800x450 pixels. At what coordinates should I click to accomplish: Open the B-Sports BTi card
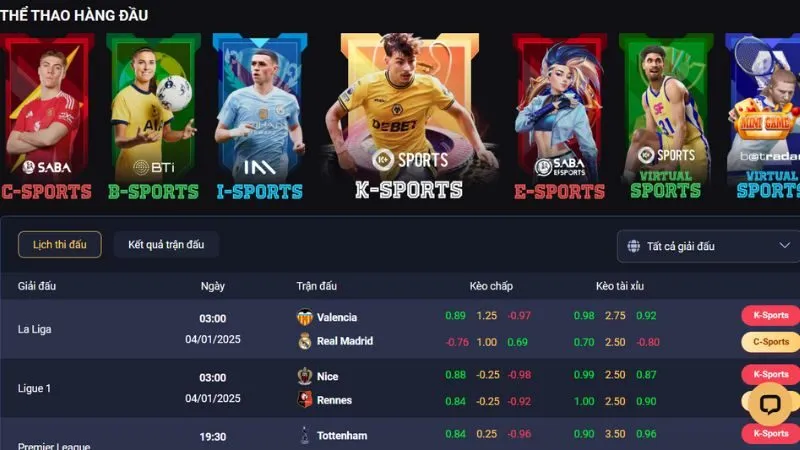(x=153, y=116)
